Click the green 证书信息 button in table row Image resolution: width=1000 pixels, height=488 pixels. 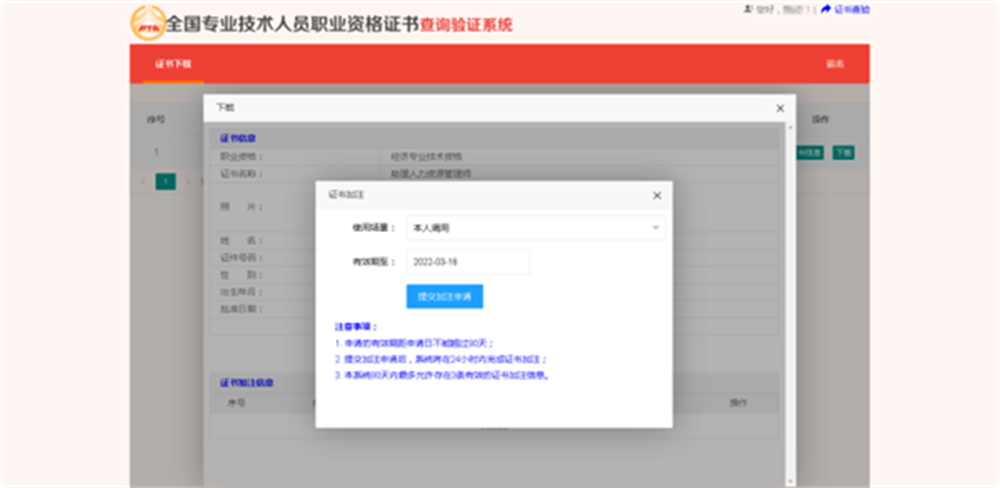tap(809, 152)
